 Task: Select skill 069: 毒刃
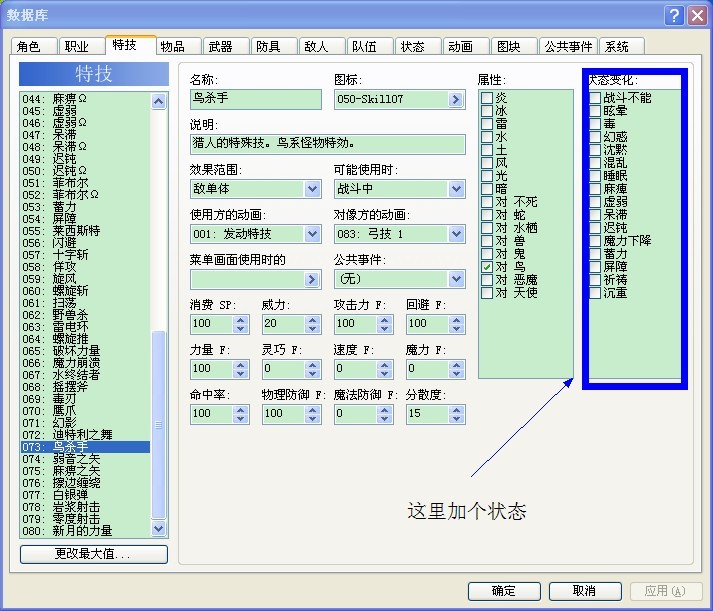click(85, 399)
